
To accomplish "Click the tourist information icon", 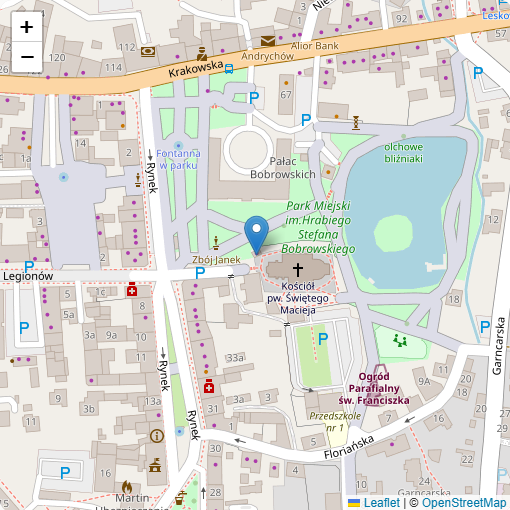I will (157, 435).
